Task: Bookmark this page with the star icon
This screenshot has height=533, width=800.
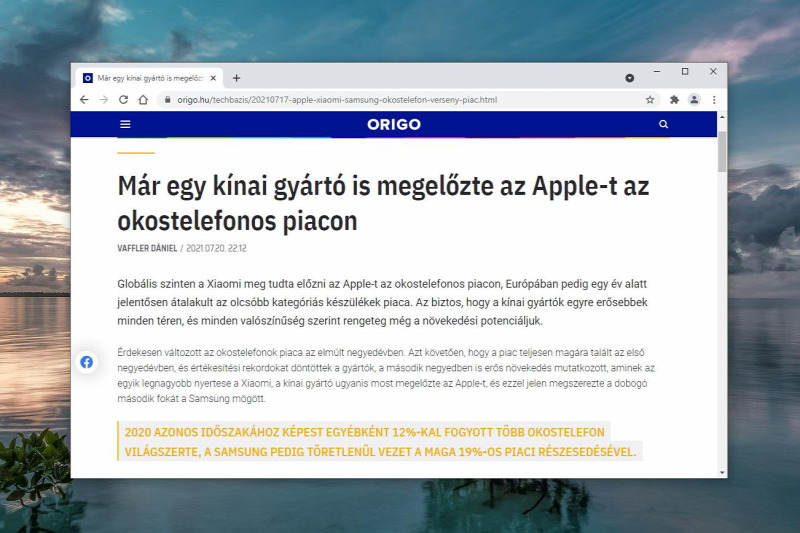Action: click(x=650, y=100)
